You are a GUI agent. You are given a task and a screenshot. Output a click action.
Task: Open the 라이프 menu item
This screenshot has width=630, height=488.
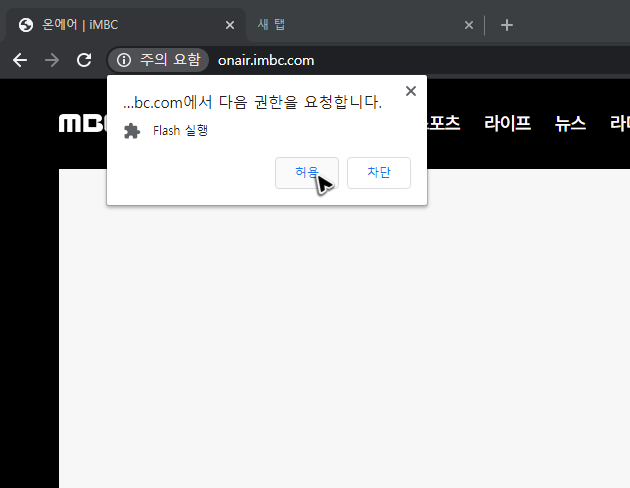tap(507, 123)
